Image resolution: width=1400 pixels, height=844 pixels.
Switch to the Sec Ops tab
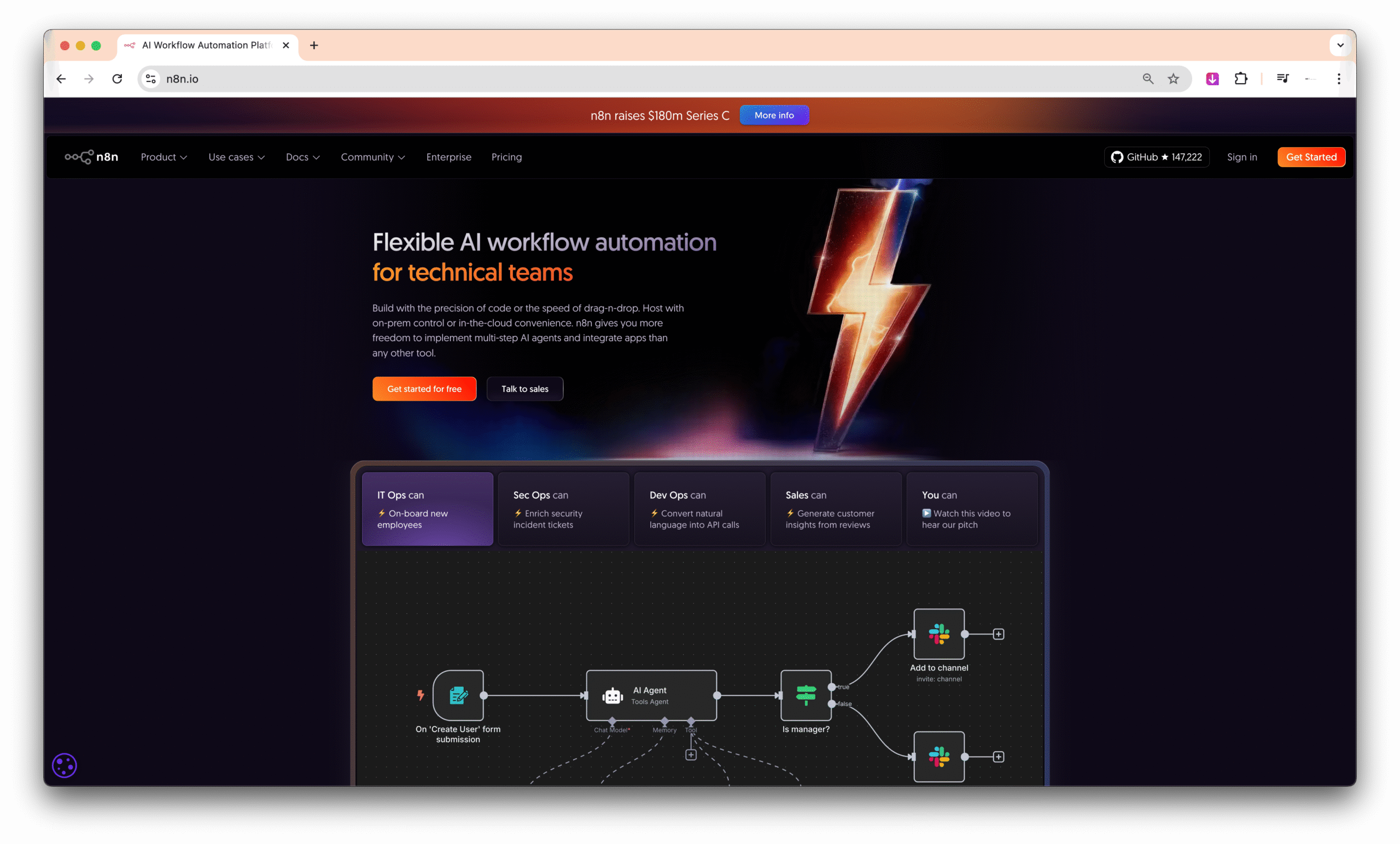[563, 509]
